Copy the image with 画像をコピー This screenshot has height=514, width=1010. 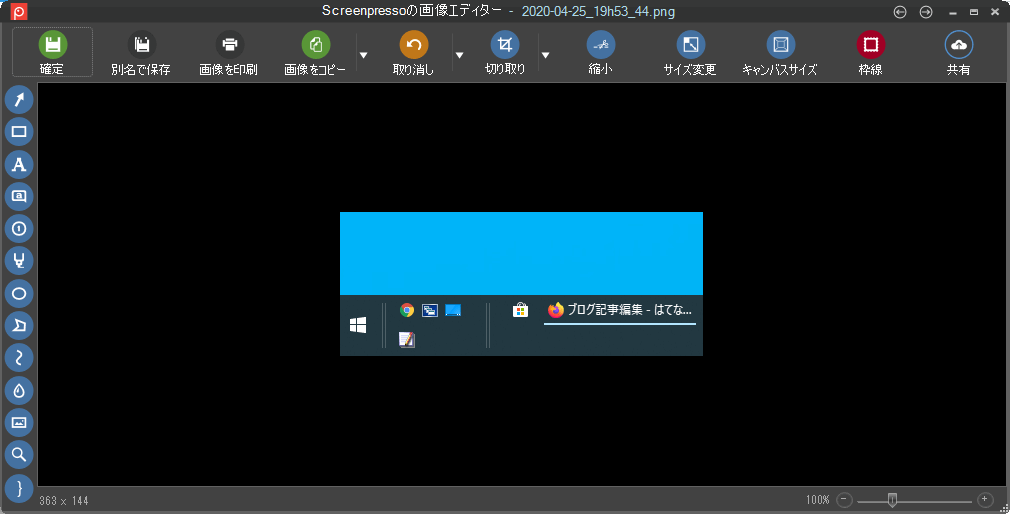tap(315, 52)
